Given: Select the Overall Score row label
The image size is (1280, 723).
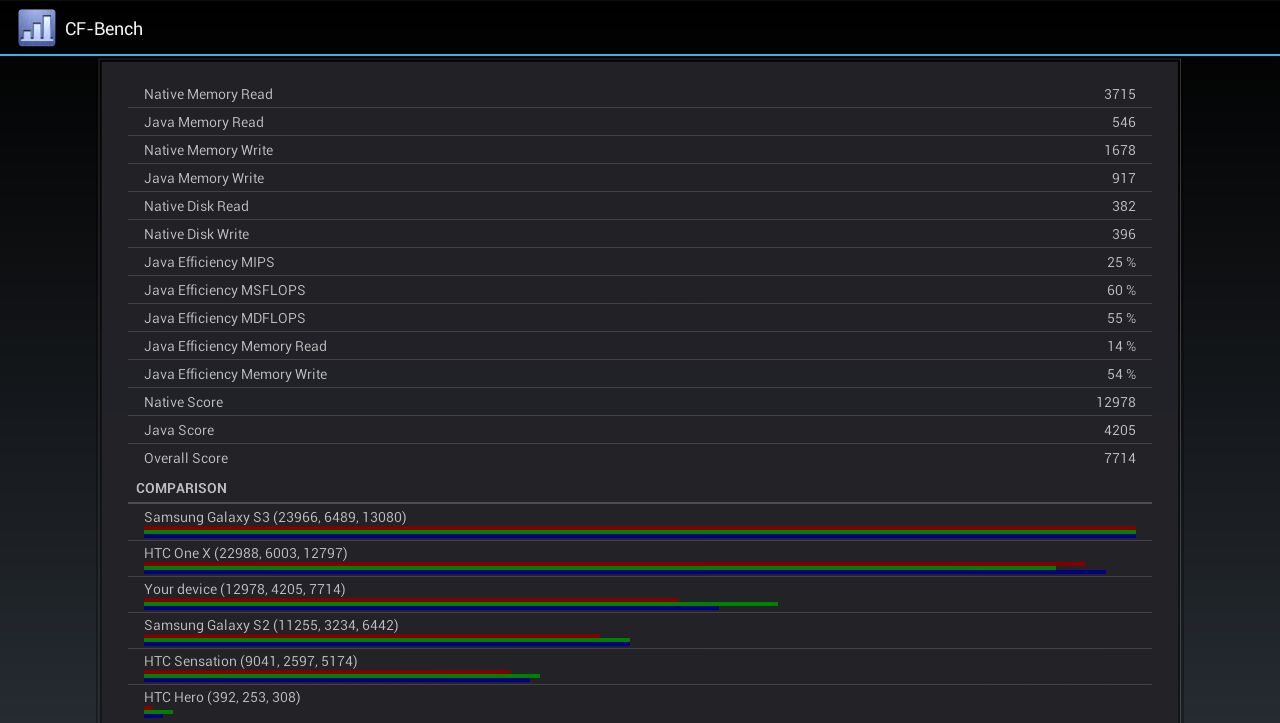Looking at the screenshot, I should click(x=186, y=458).
